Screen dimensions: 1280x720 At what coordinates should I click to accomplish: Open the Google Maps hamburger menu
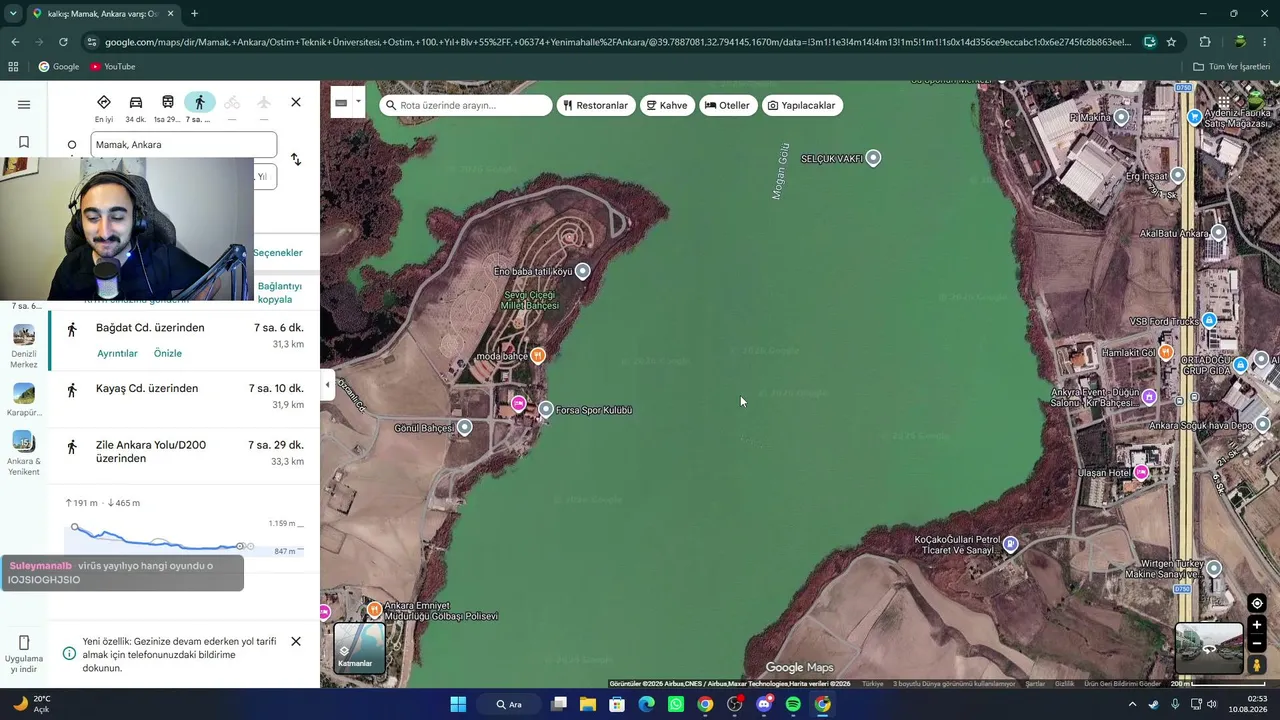[24, 105]
